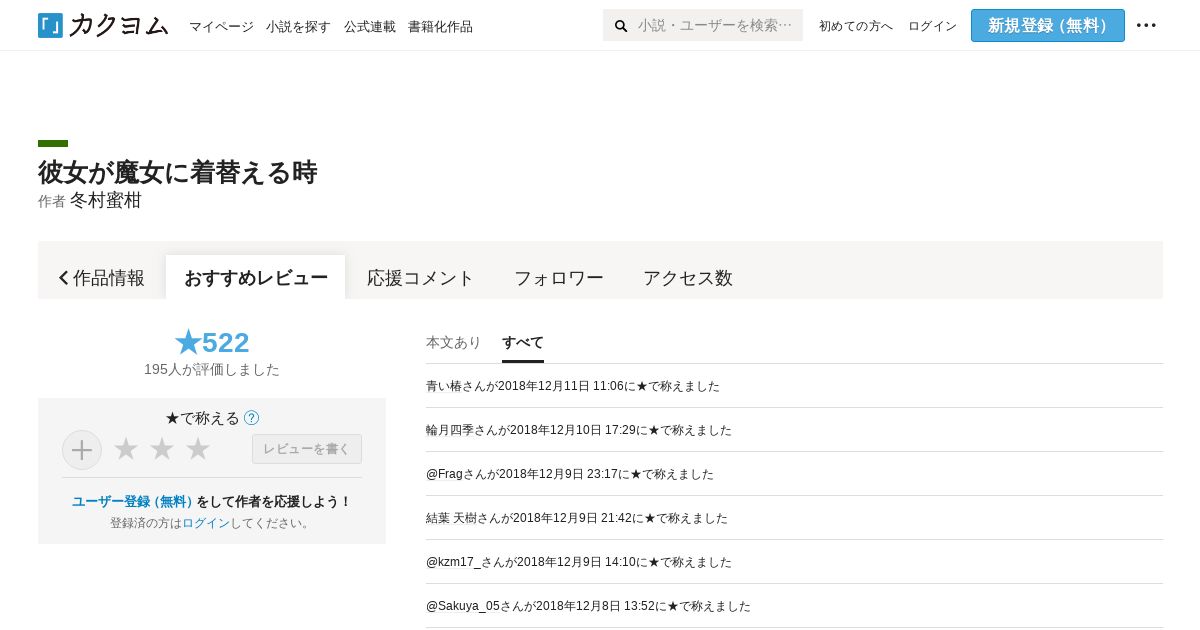Click the 新規登録（無料） button
Image resolution: width=1200 pixels, height=630 pixels.
1048,25
